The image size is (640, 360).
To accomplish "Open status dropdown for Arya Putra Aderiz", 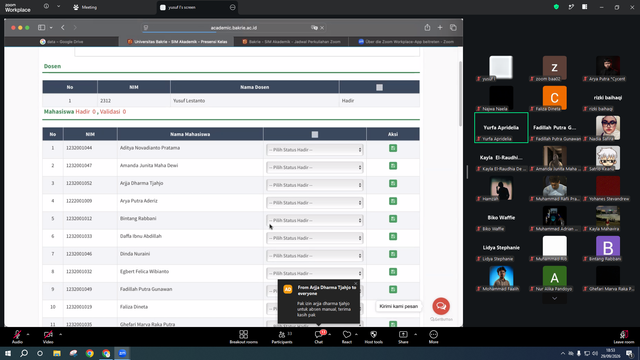I will pos(315,202).
